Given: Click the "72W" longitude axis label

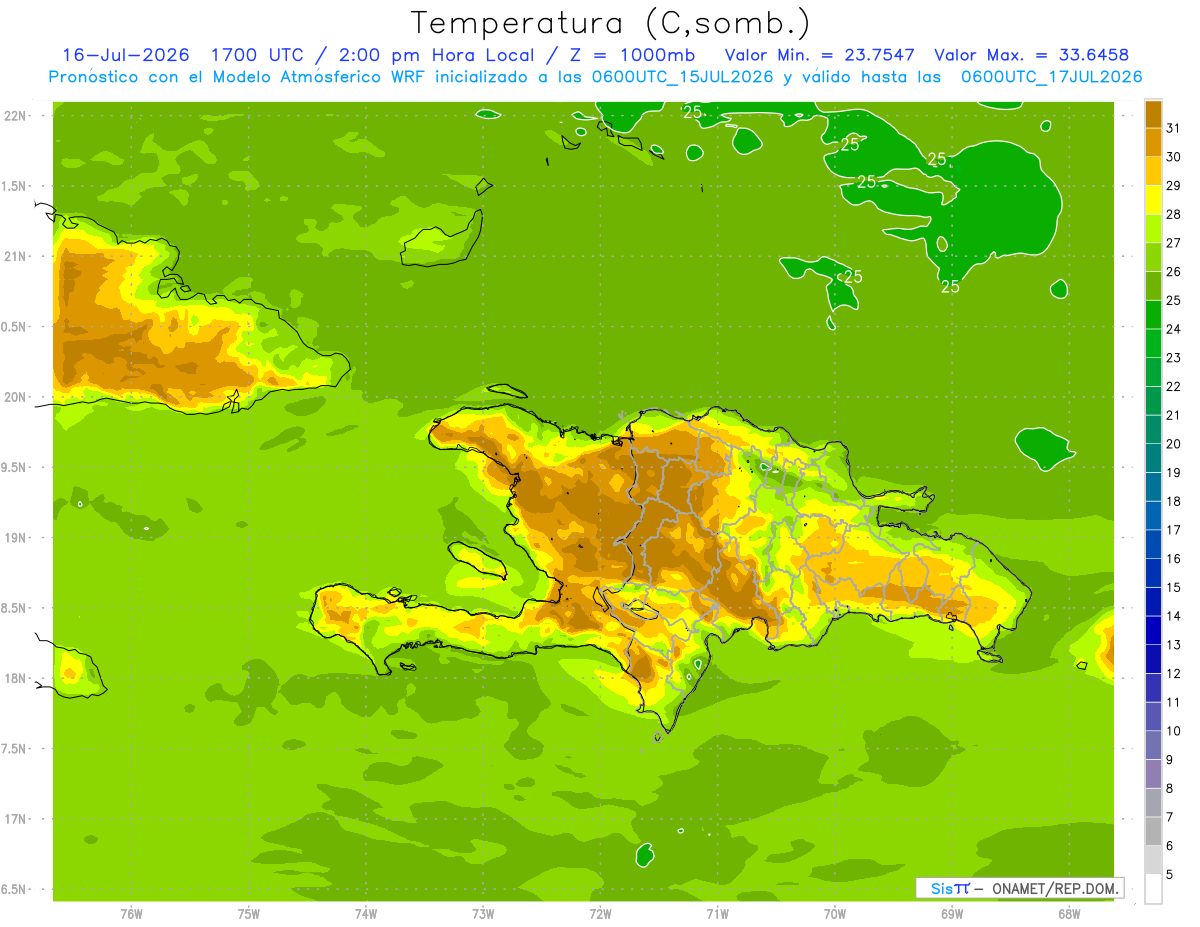Looking at the screenshot, I should pos(600,913).
